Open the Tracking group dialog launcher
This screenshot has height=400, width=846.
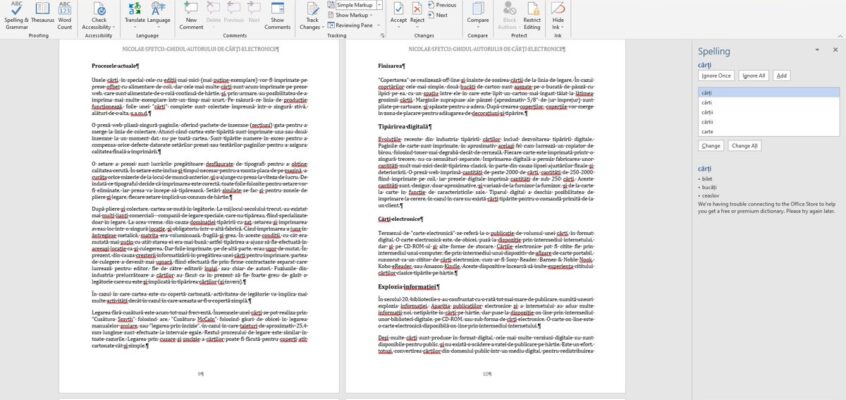[x=383, y=36]
